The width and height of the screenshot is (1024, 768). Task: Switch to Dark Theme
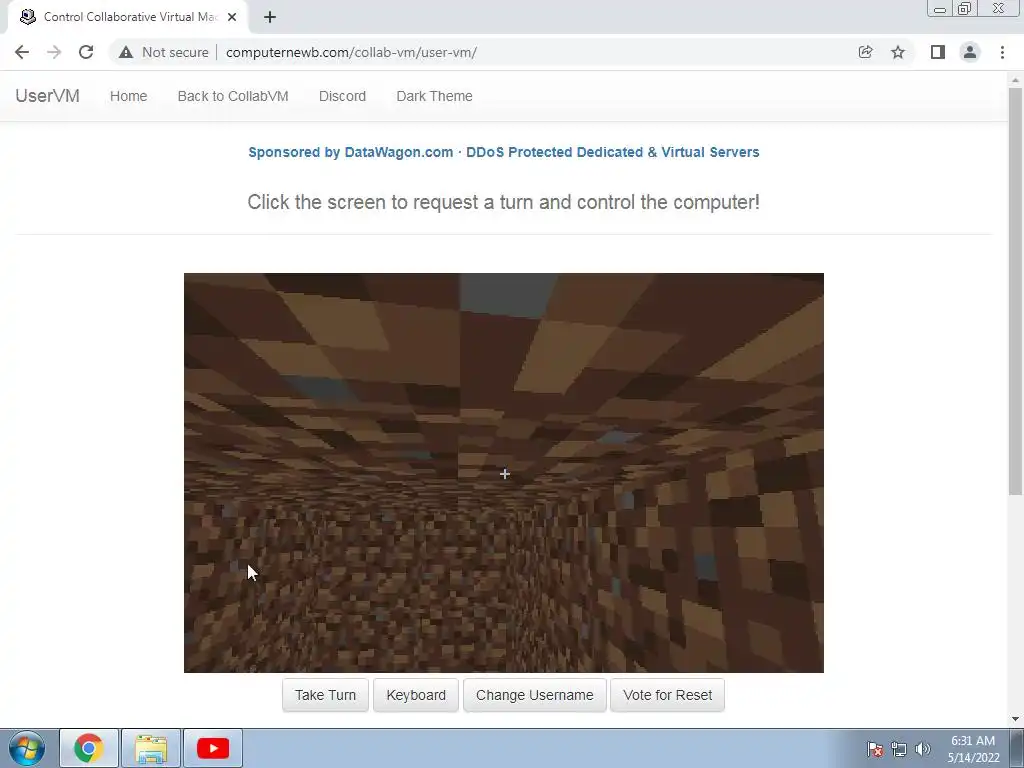tap(434, 96)
